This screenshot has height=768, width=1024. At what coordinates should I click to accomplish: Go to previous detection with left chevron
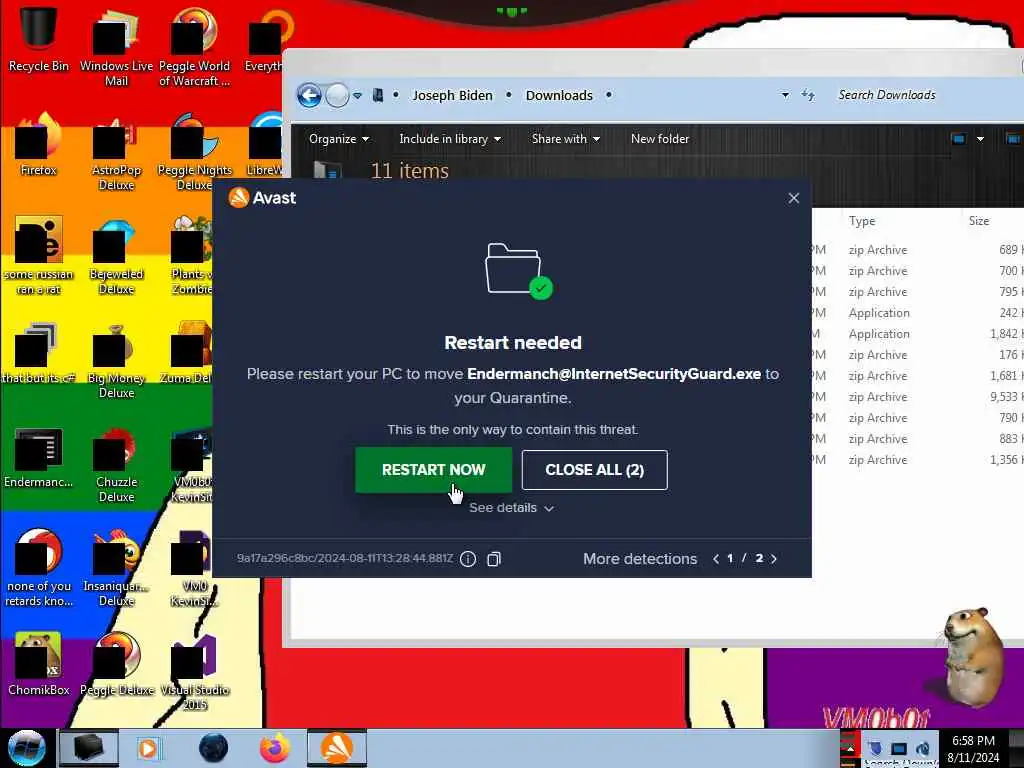[x=716, y=558]
